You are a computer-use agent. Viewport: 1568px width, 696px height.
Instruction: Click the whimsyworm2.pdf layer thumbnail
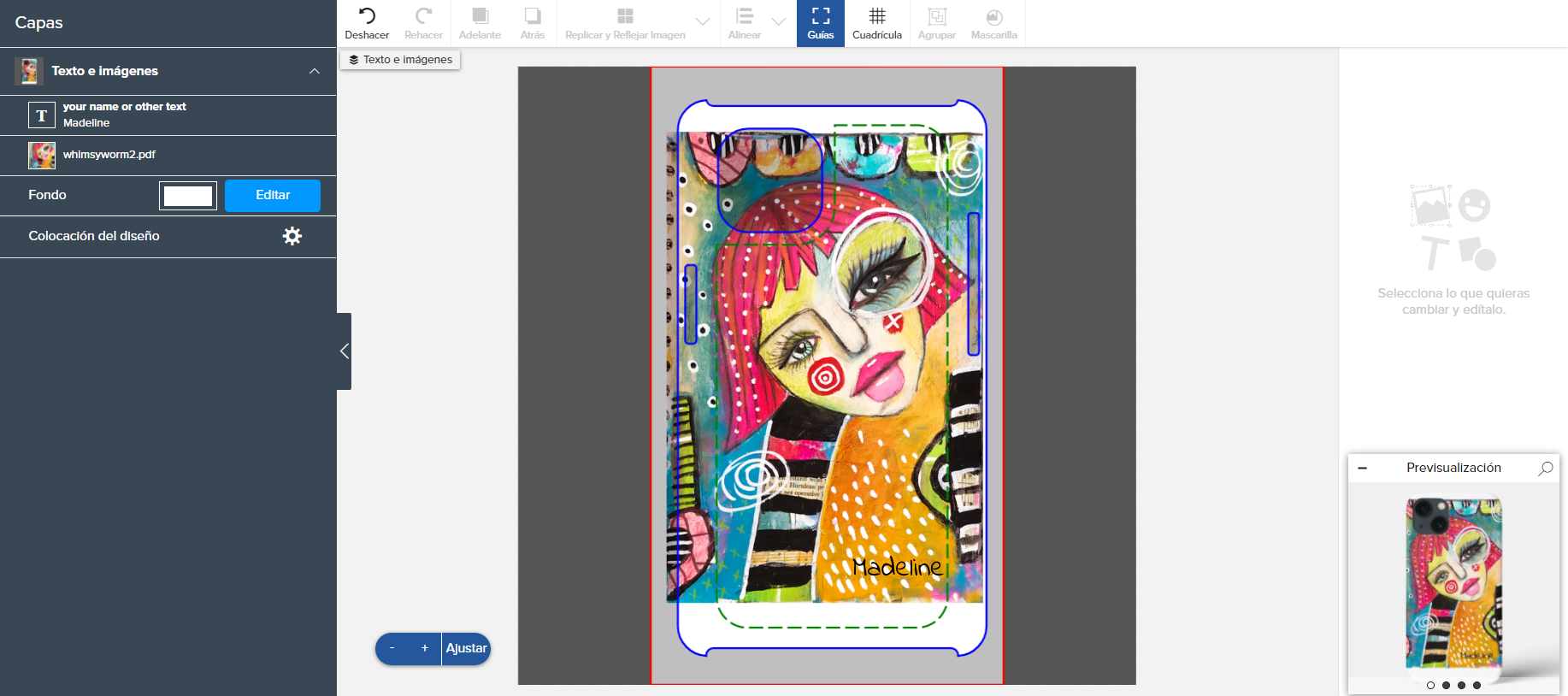(42, 155)
